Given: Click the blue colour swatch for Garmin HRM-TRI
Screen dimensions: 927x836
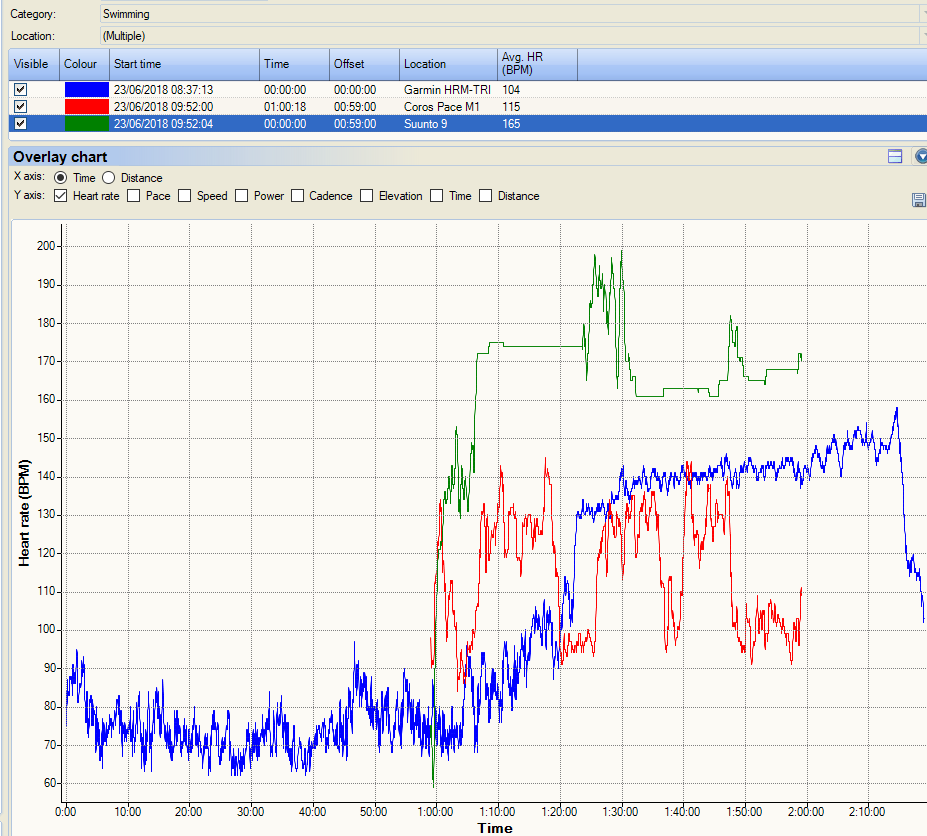Looking at the screenshot, I should 85,89.
